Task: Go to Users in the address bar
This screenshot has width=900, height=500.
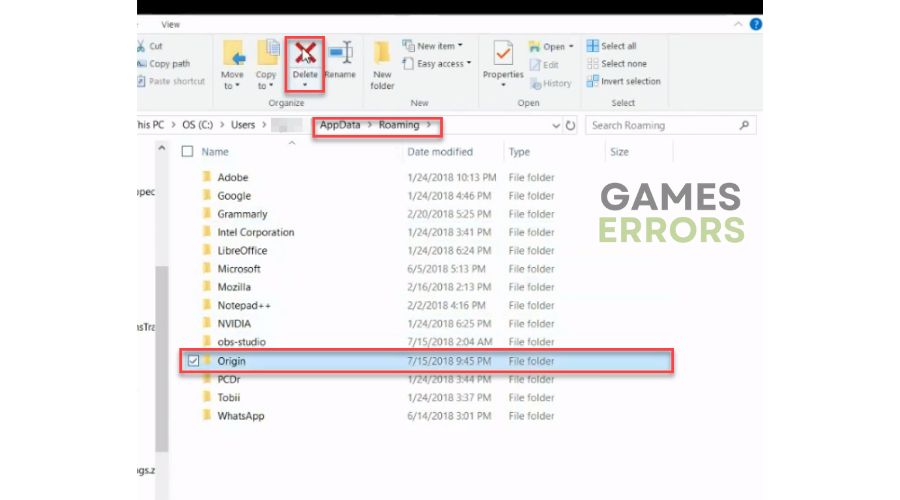Action: [x=243, y=125]
